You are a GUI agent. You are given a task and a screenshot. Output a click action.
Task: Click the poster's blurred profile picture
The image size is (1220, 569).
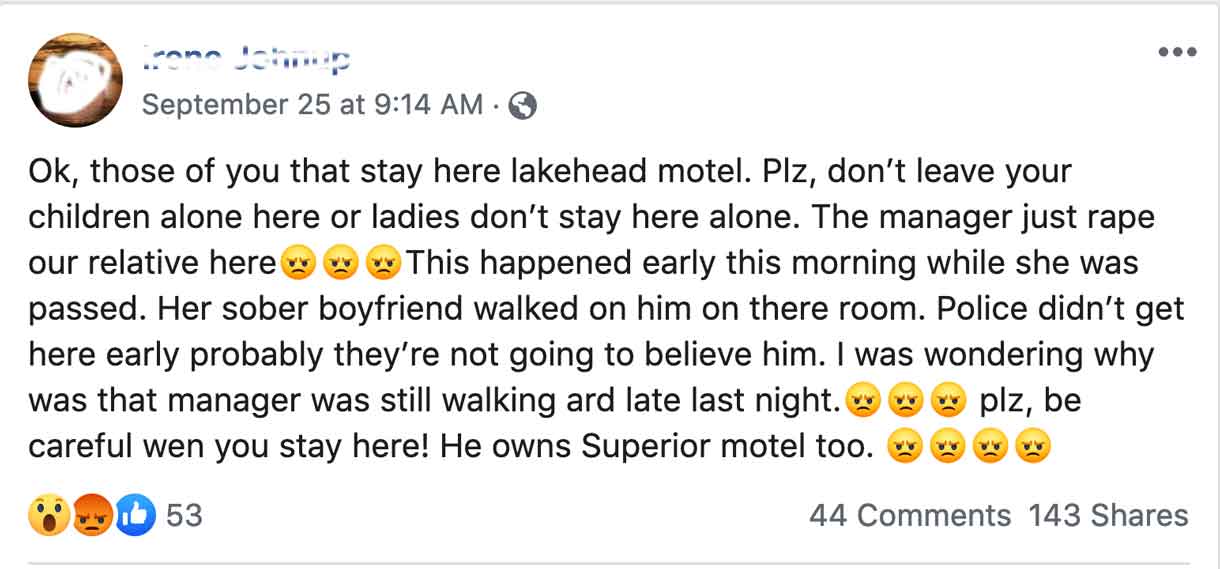tap(76, 80)
